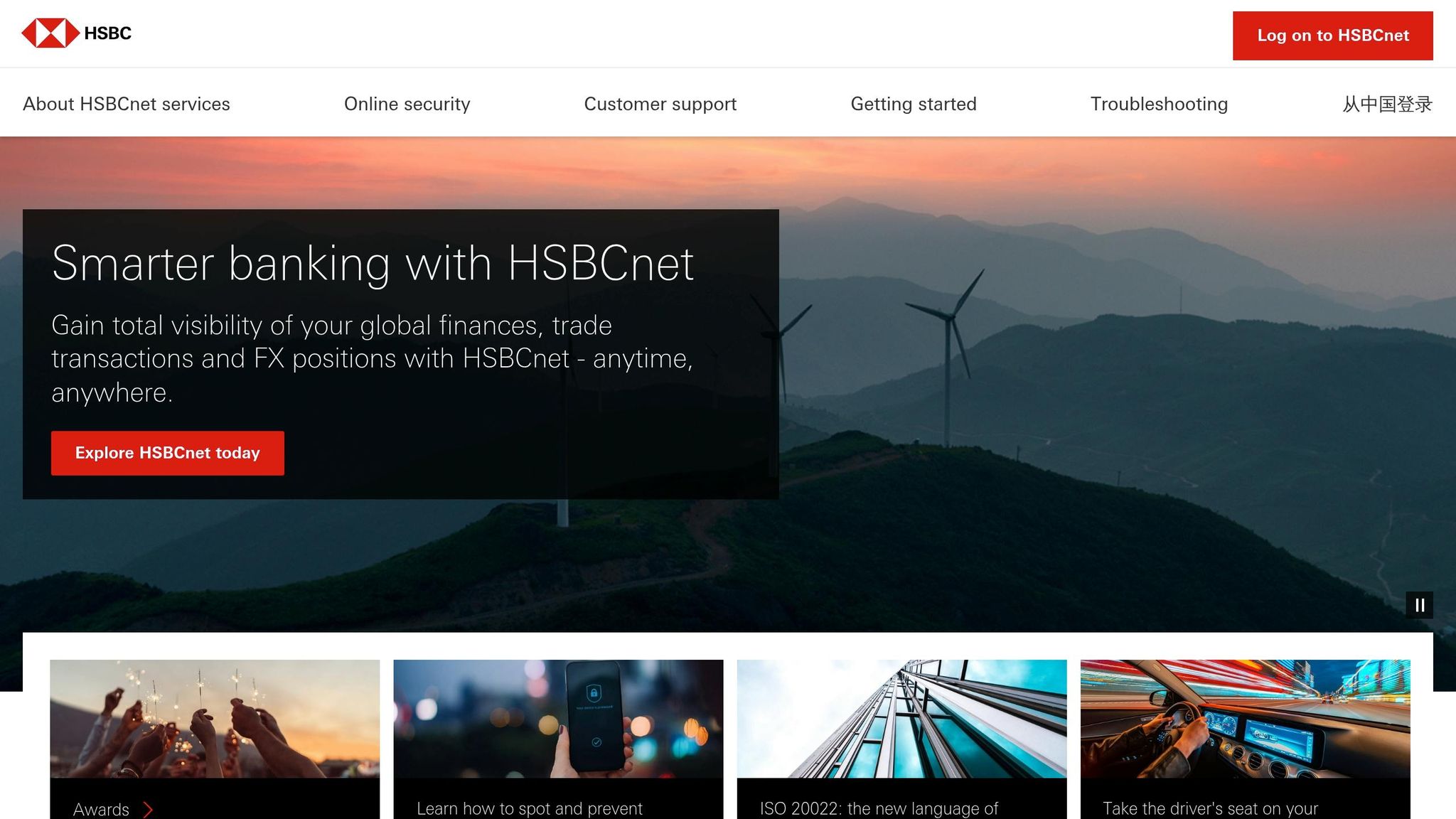This screenshot has height=819, width=1456.
Task: Click the HSBC hexagon logo
Action: pyautogui.click(x=50, y=33)
